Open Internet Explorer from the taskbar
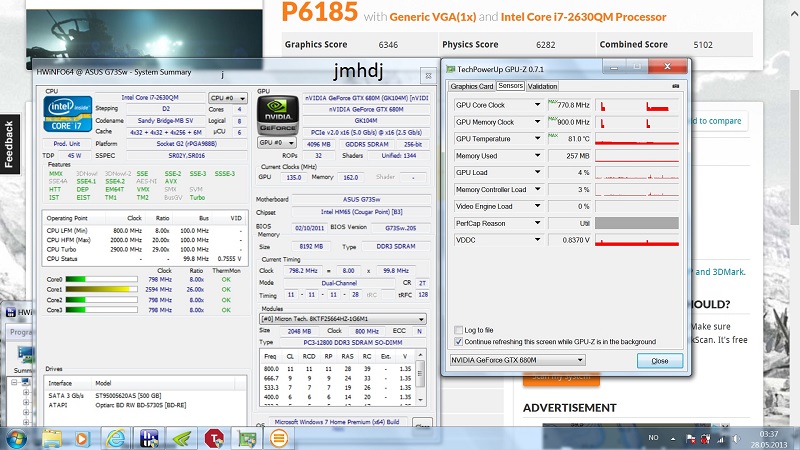The width and height of the screenshot is (800, 450). 116,438
